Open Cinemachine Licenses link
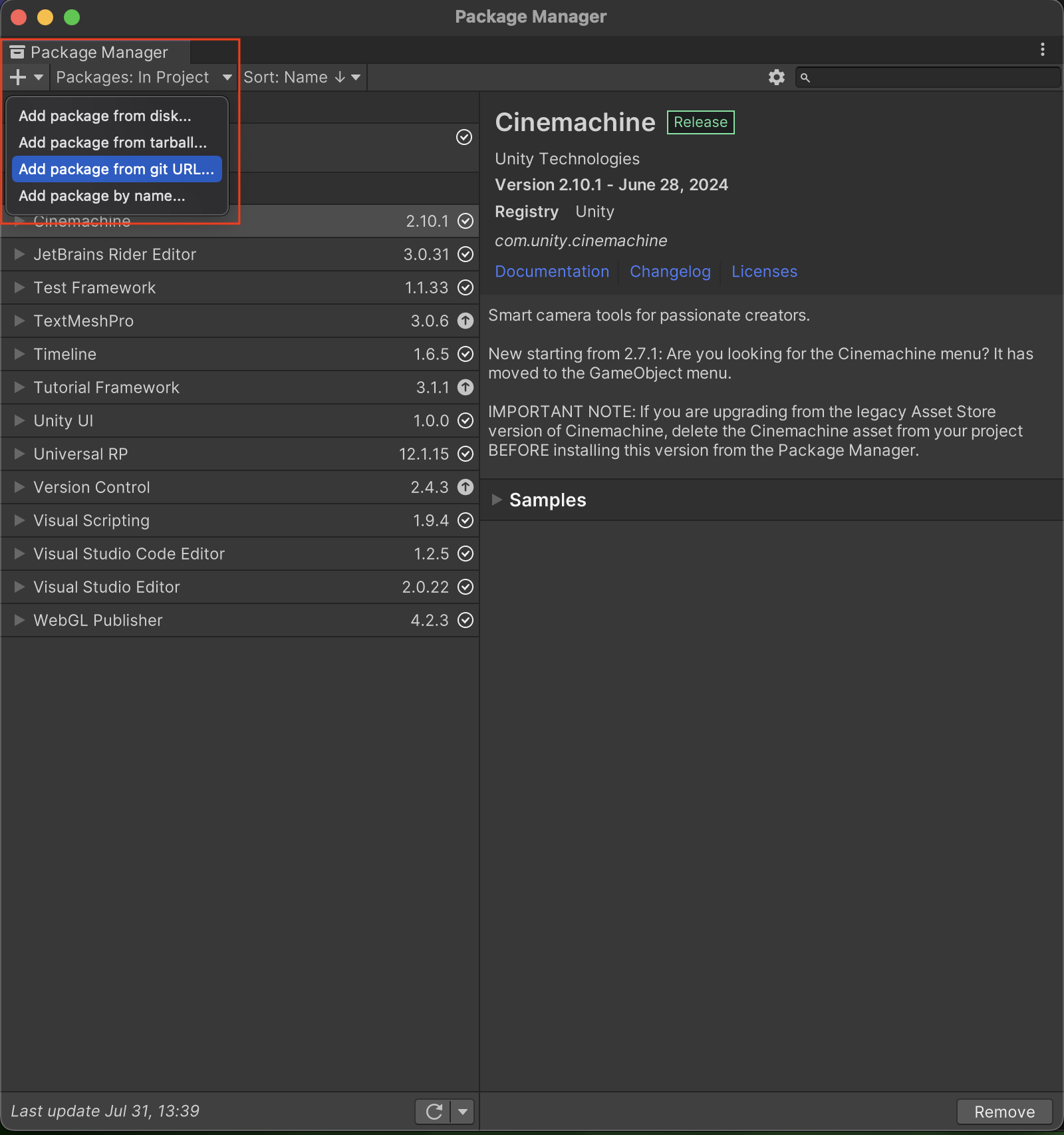This screenshot has width=1064, height=1135. coord(764,271)
